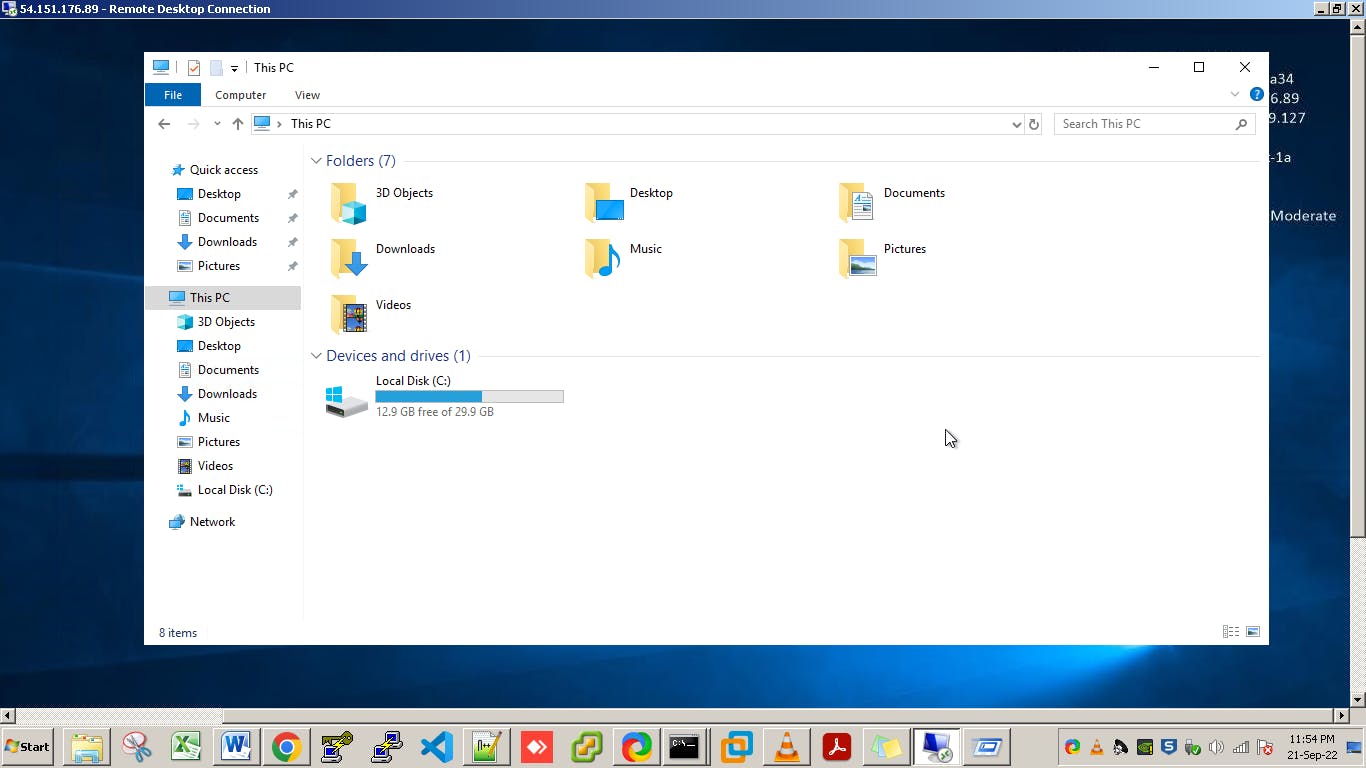1366x768 pixels.
Task: Switch to details view layout icon
Action: [1231, 632]
